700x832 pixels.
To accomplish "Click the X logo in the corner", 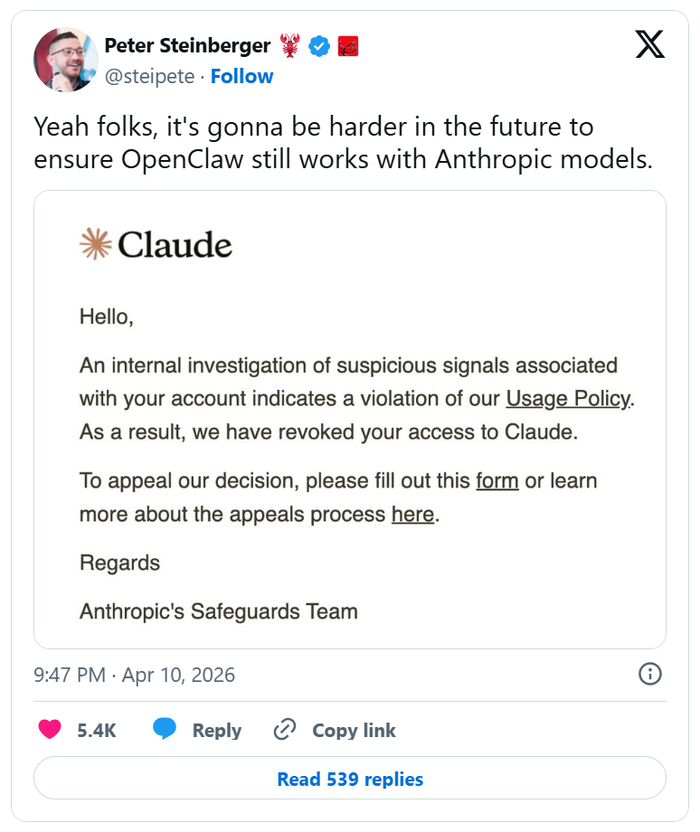I will pos(650,45).
